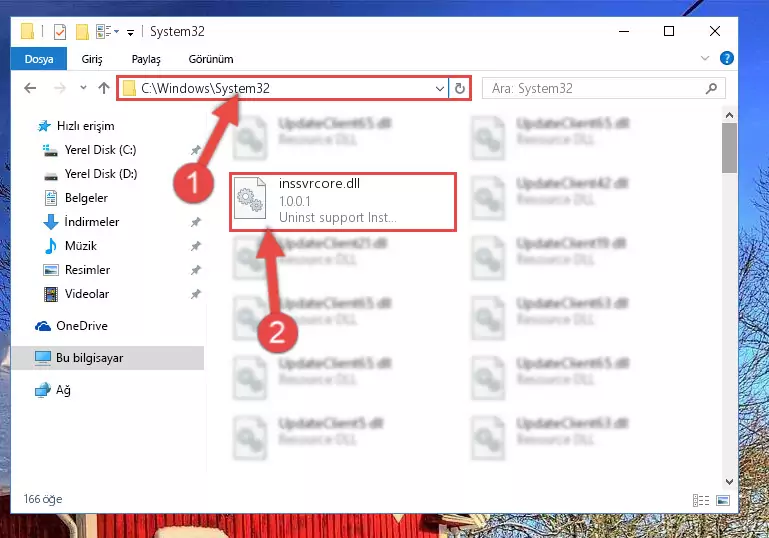Maximize the System32 window
The height and width of the screenshot is (538, 769).
point(668,31)
